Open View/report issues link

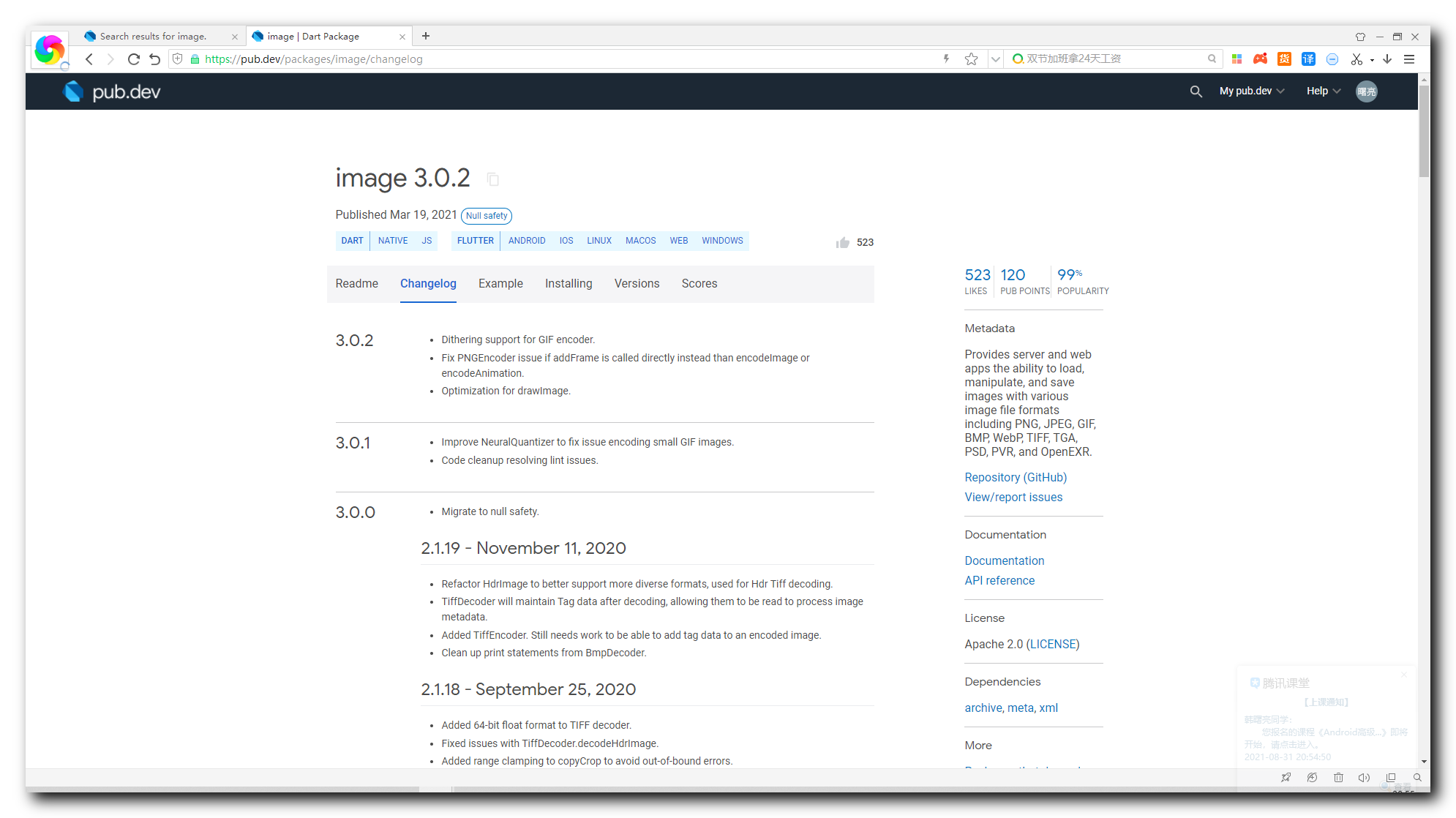point(1013,497)
